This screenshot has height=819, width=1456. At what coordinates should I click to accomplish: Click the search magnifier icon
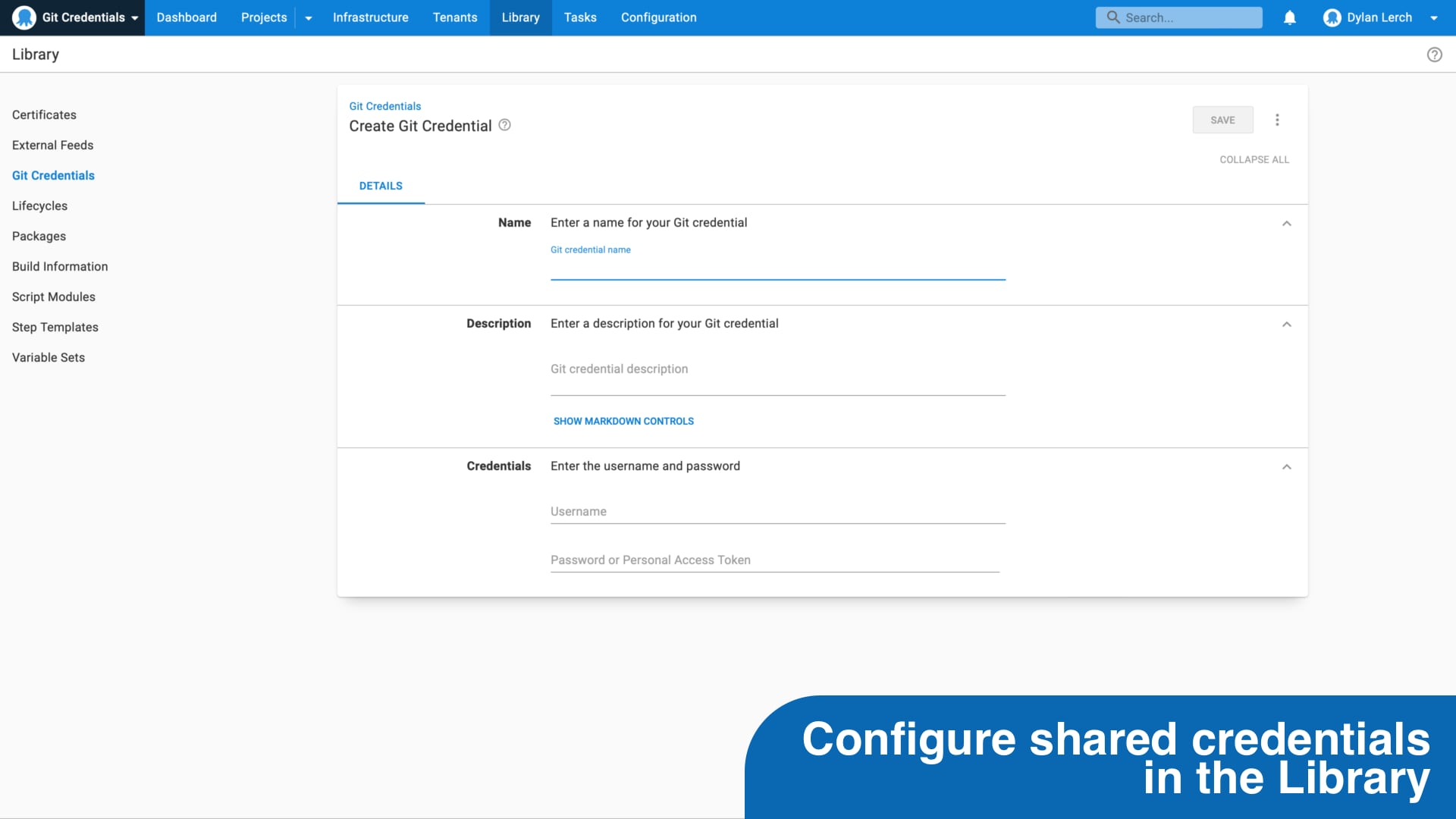click(1112, 17)
